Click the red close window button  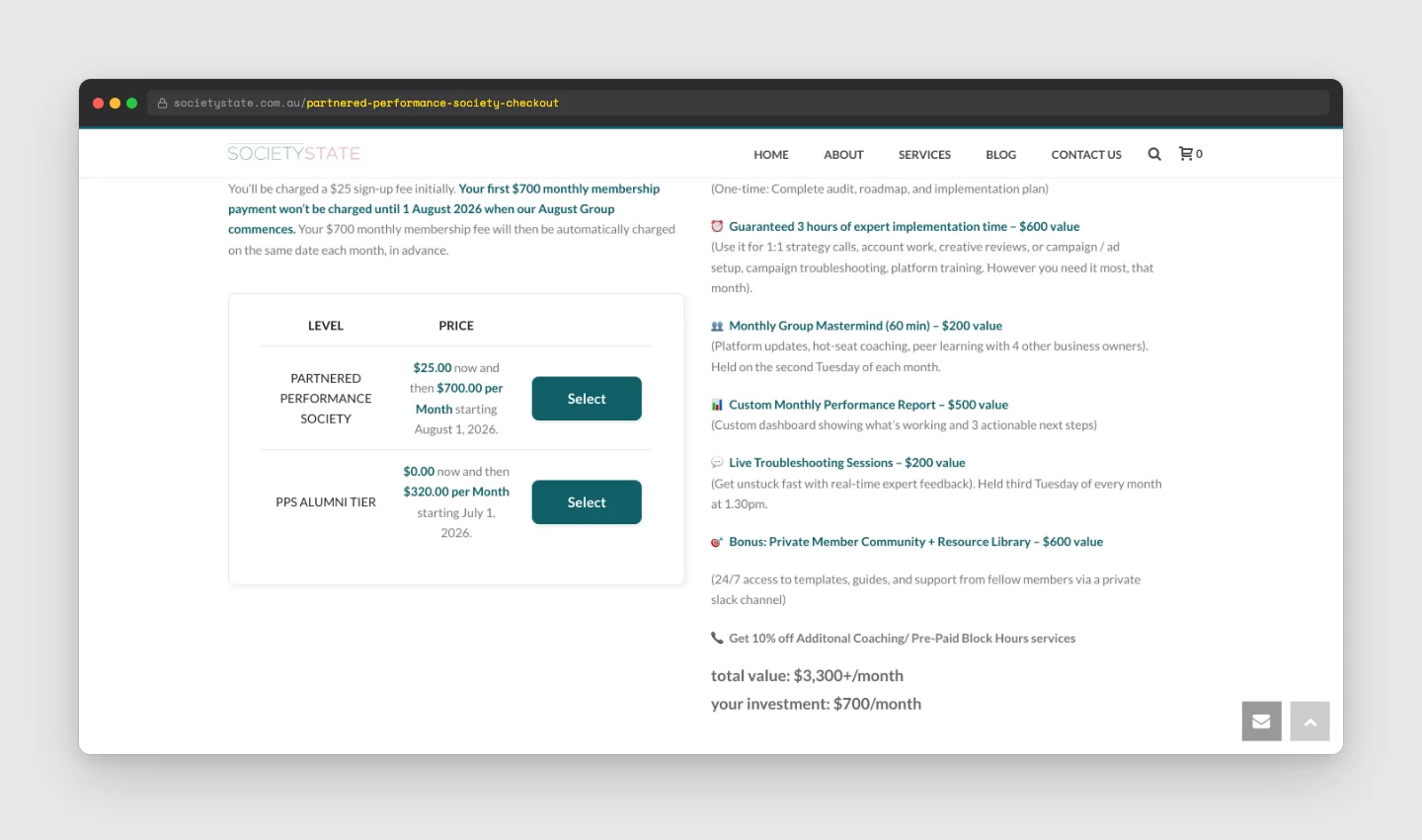[99, 103]
